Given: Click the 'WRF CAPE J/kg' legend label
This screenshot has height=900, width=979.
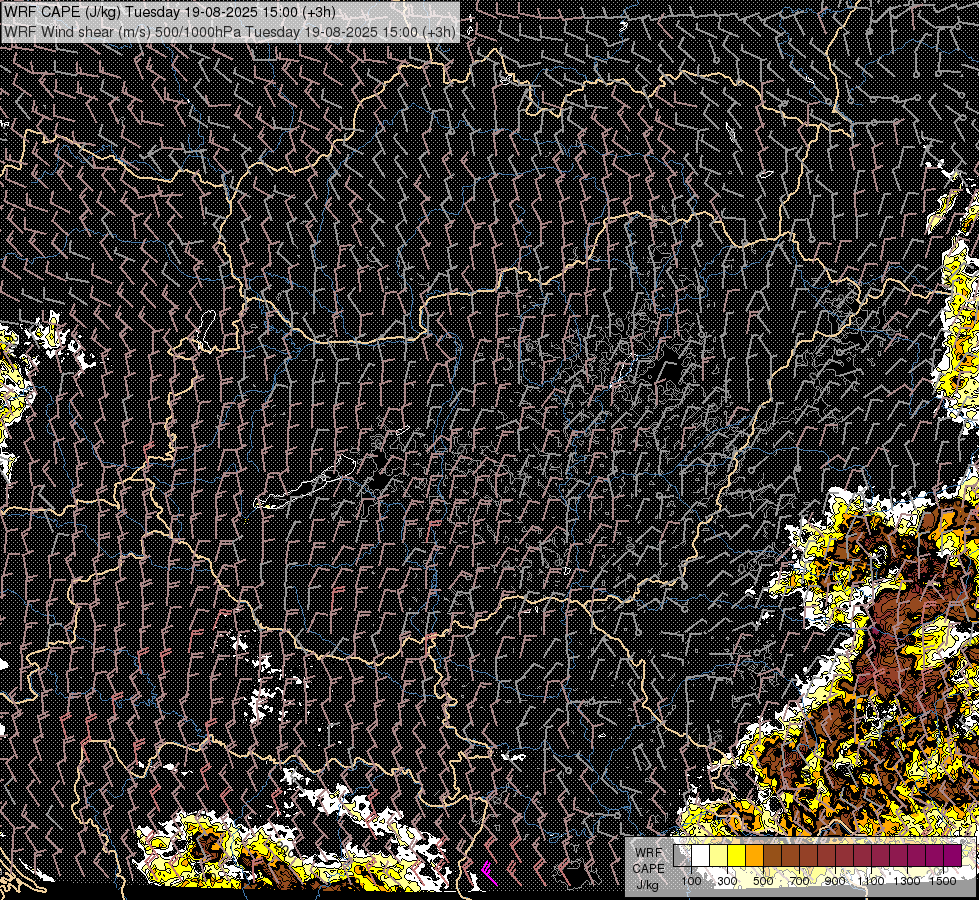Looking at the screenshot, I should (x=648, y=869).
